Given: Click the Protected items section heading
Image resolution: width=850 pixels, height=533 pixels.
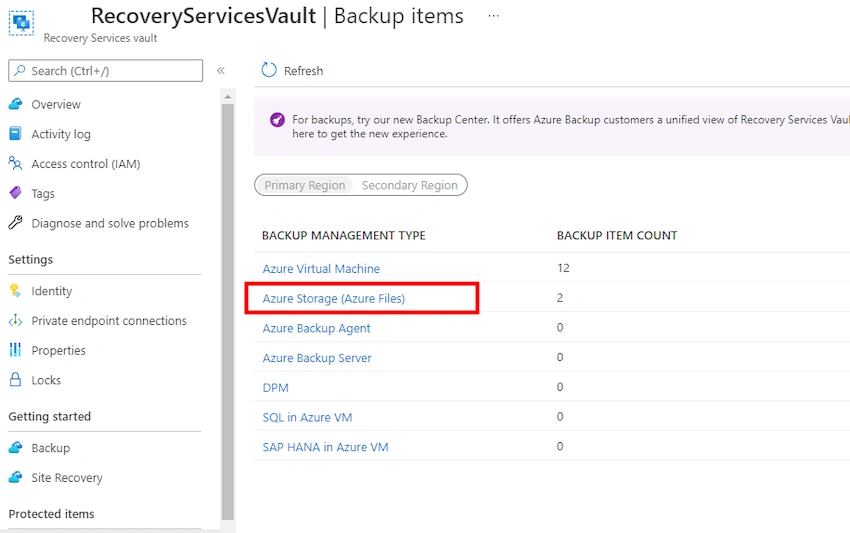Looking at the screenshot, I should point(51,513).
